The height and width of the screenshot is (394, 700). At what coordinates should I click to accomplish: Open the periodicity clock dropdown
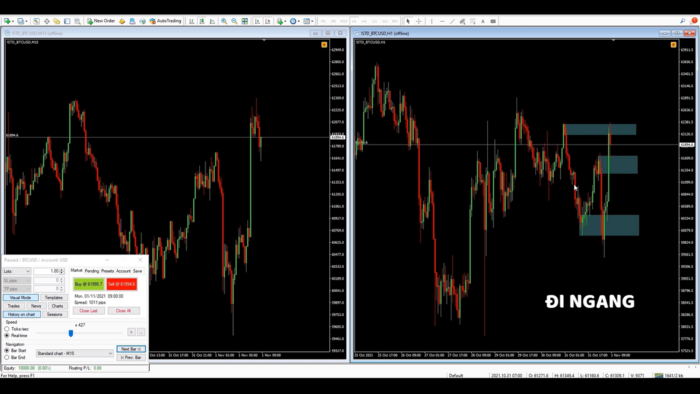[x=294, y=21]
